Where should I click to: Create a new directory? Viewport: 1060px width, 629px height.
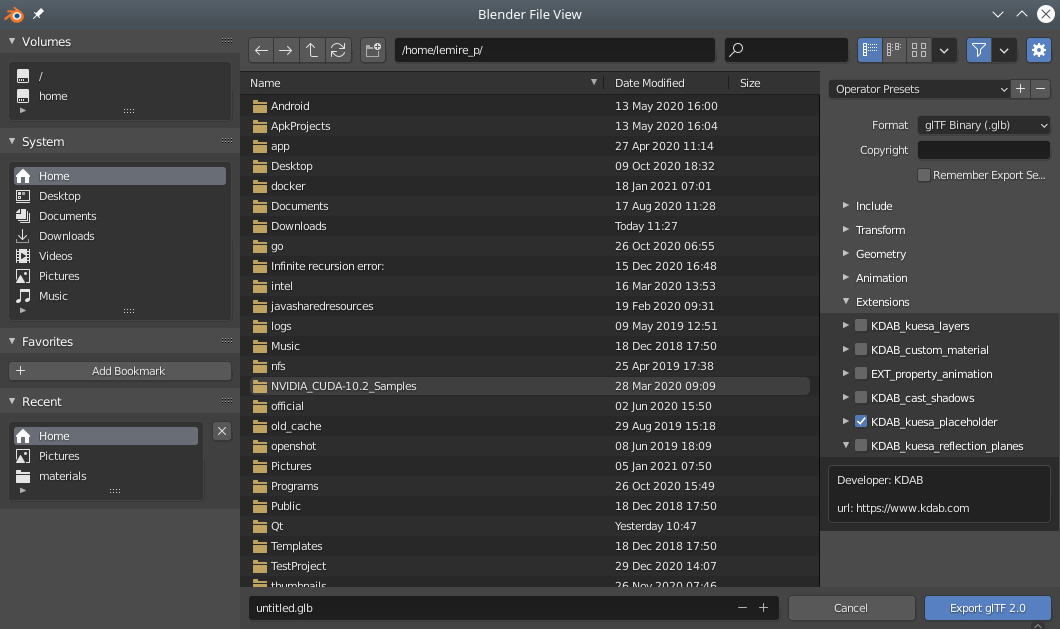tap(373, 50)
